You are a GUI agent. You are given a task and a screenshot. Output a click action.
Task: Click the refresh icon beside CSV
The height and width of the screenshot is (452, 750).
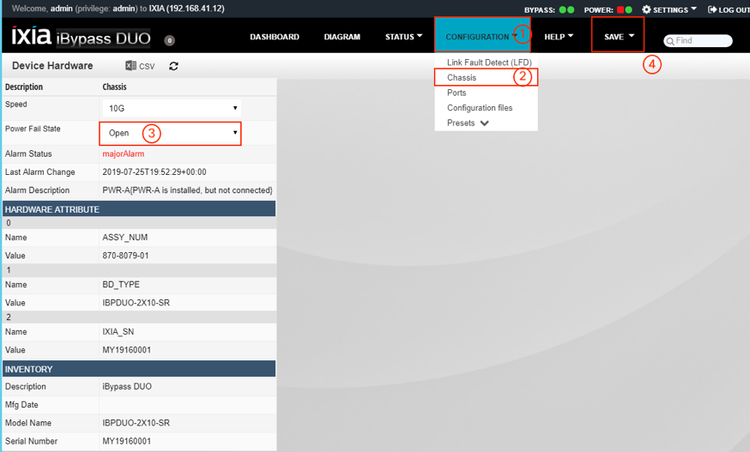point(174,66)
